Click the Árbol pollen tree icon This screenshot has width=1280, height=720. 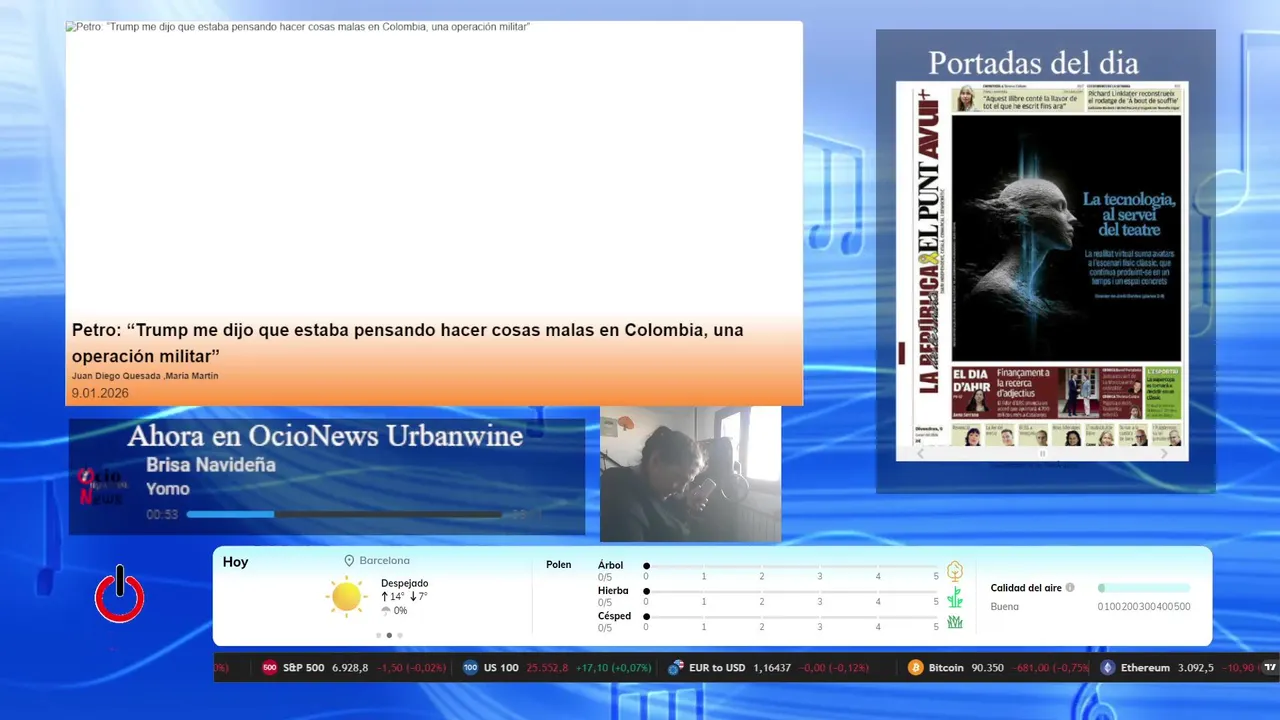coord(955,571)
